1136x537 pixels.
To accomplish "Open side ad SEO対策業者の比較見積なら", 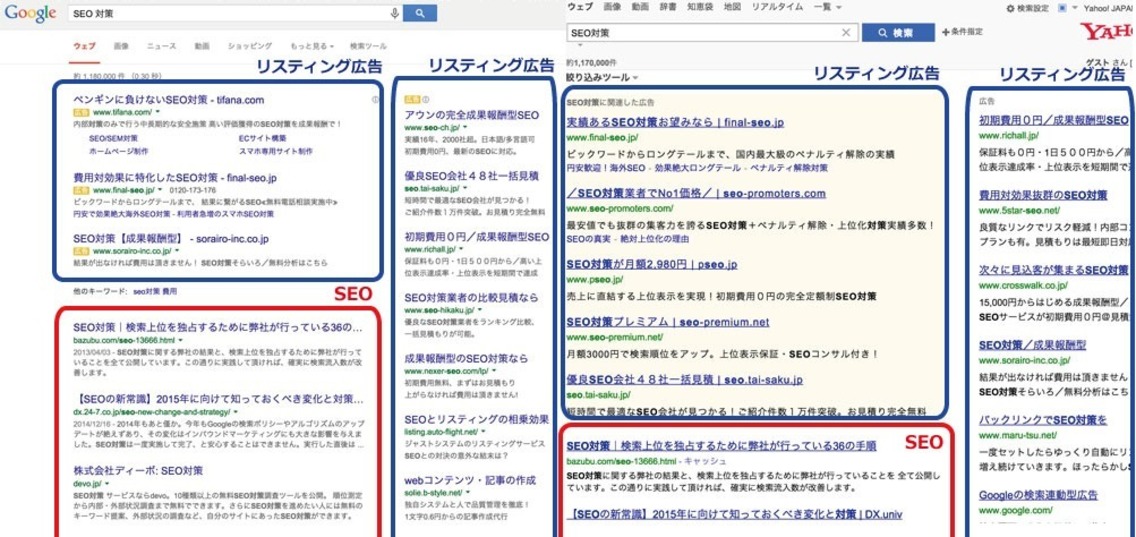I will pos(472,298).
